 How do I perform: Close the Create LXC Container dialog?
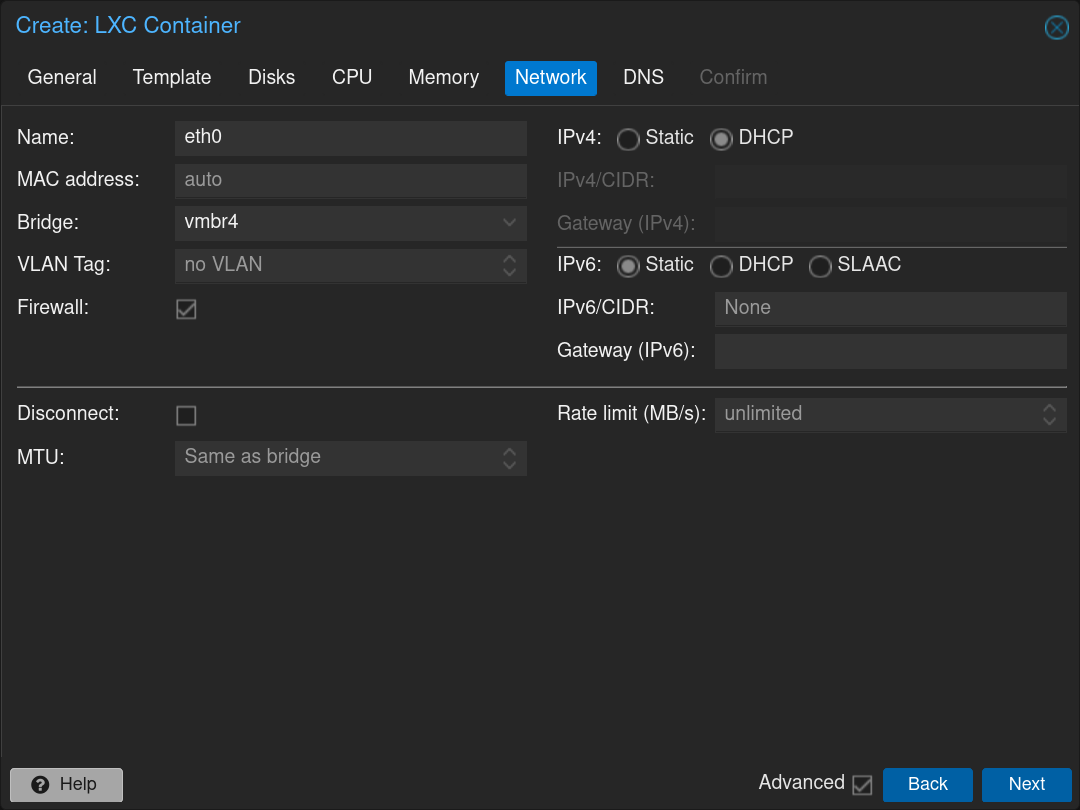pos(1056,28)
